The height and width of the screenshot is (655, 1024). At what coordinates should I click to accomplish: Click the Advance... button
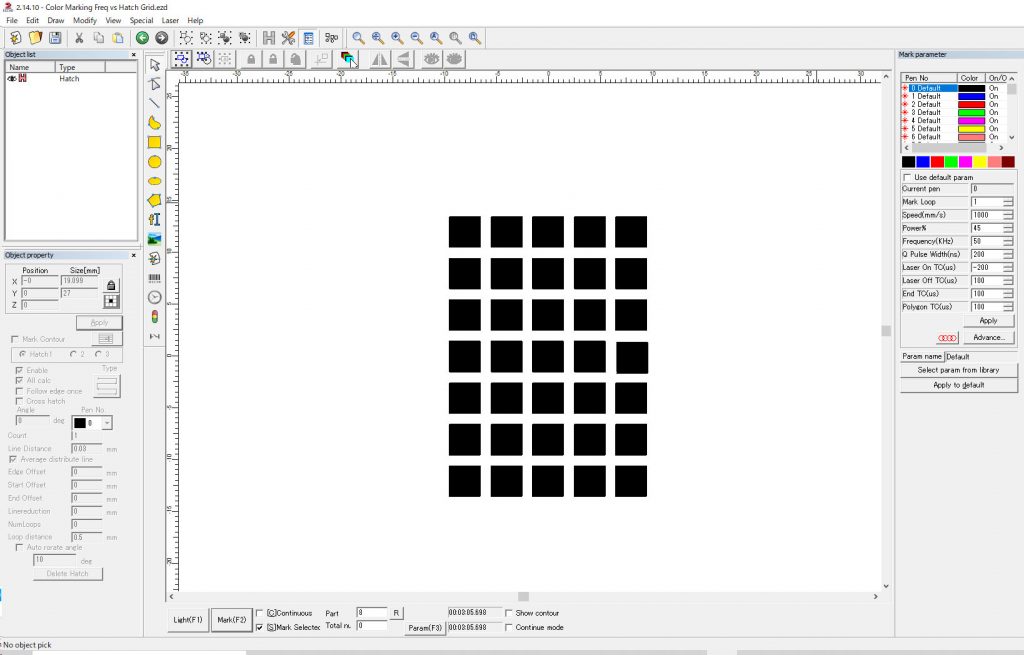coord(989,338)
